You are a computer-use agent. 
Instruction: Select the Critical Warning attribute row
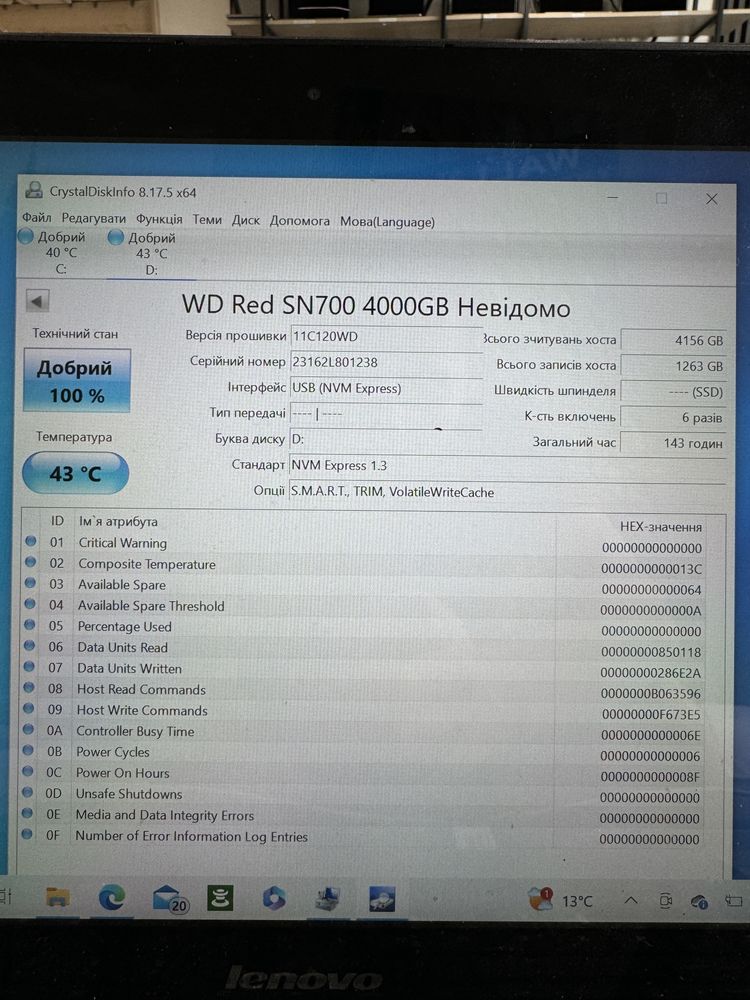pos(365,545)
